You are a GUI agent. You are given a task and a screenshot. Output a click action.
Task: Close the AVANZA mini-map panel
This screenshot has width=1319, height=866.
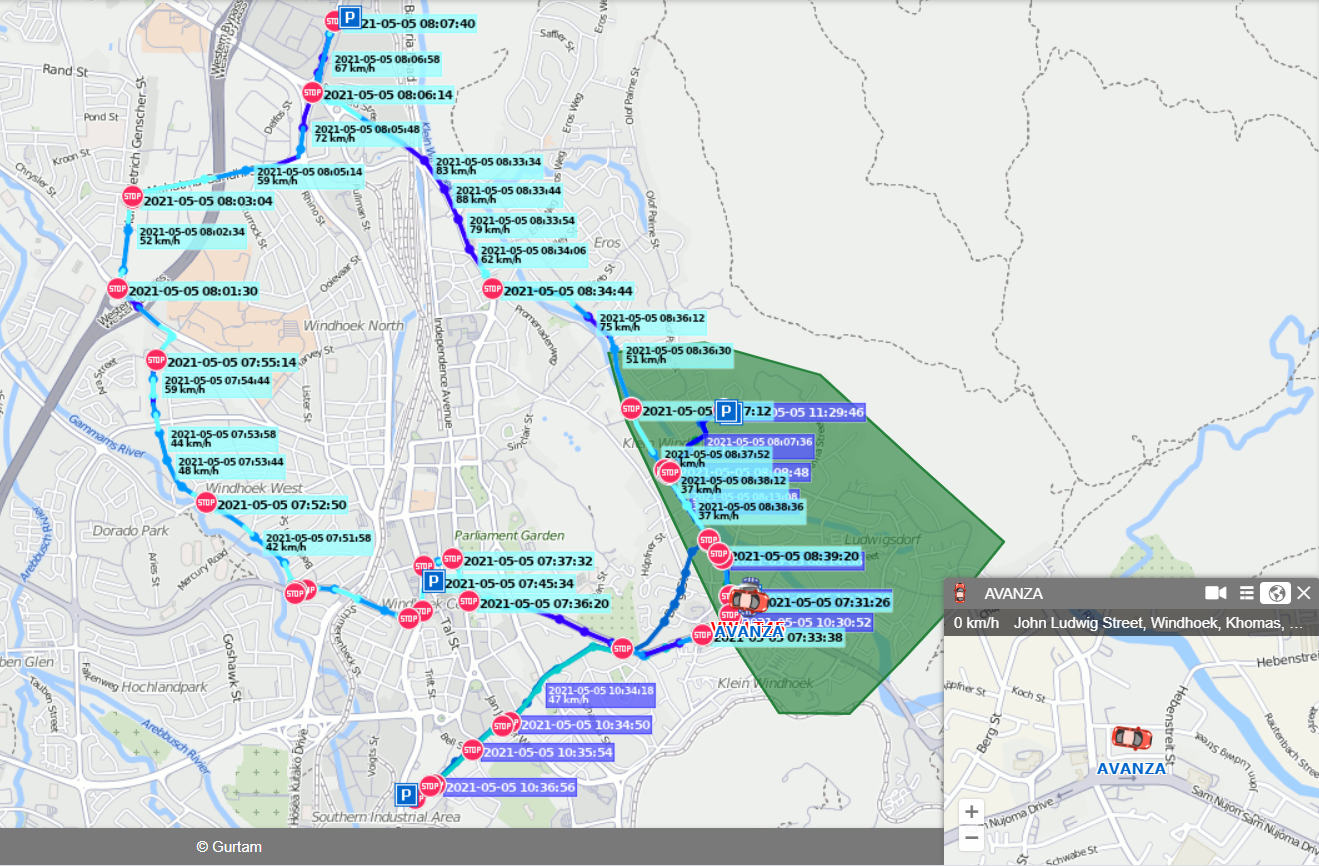(1304, 593)
